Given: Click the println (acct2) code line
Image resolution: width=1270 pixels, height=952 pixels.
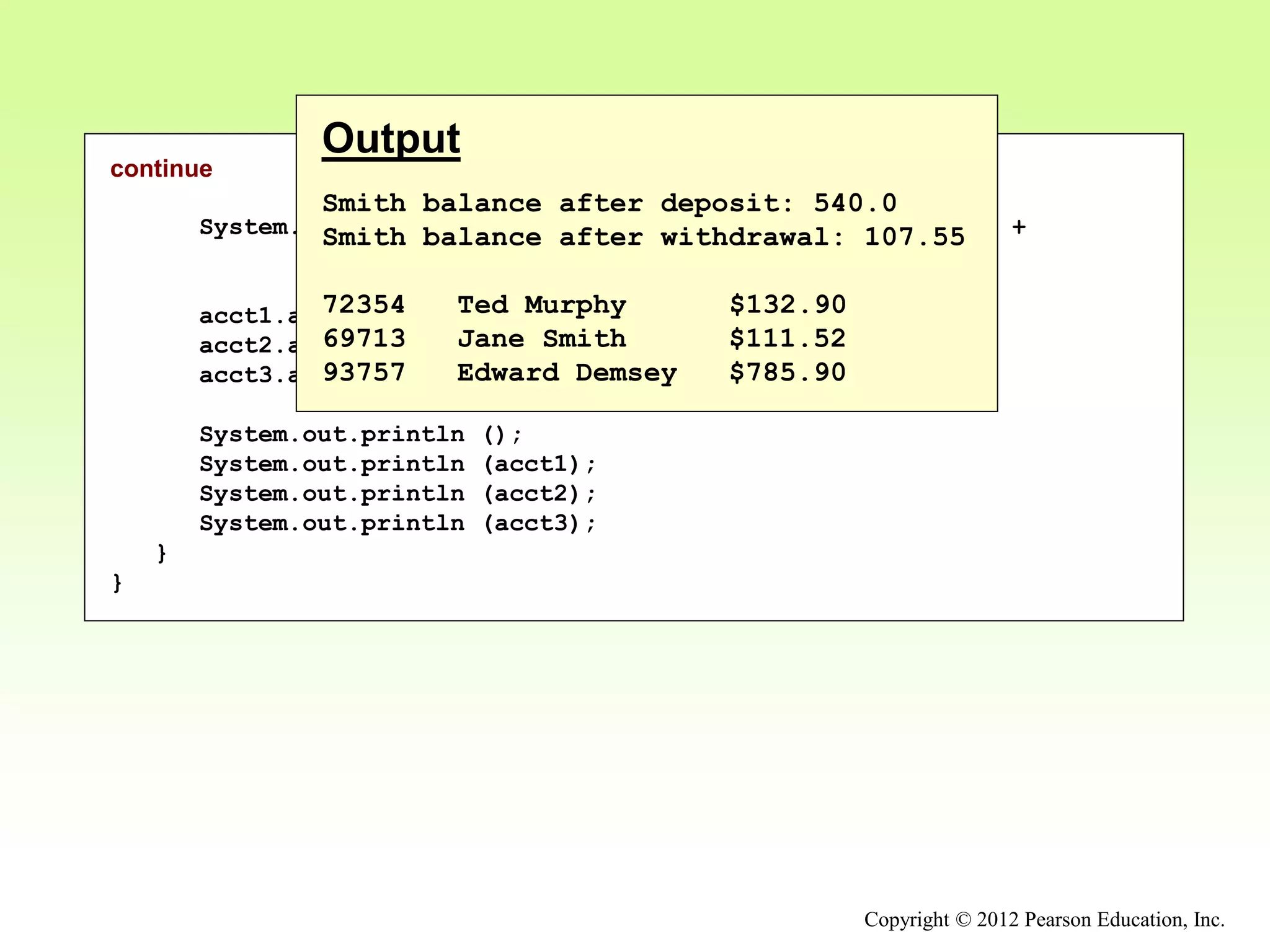Looking at the screenshot, I should (397, 494).
